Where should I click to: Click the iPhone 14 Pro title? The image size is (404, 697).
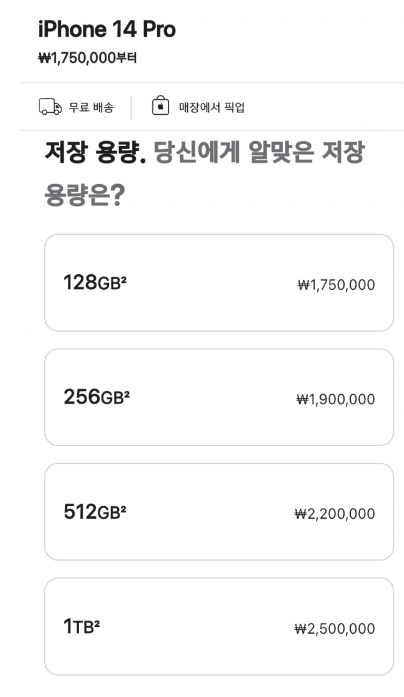(x=107, y=29)
